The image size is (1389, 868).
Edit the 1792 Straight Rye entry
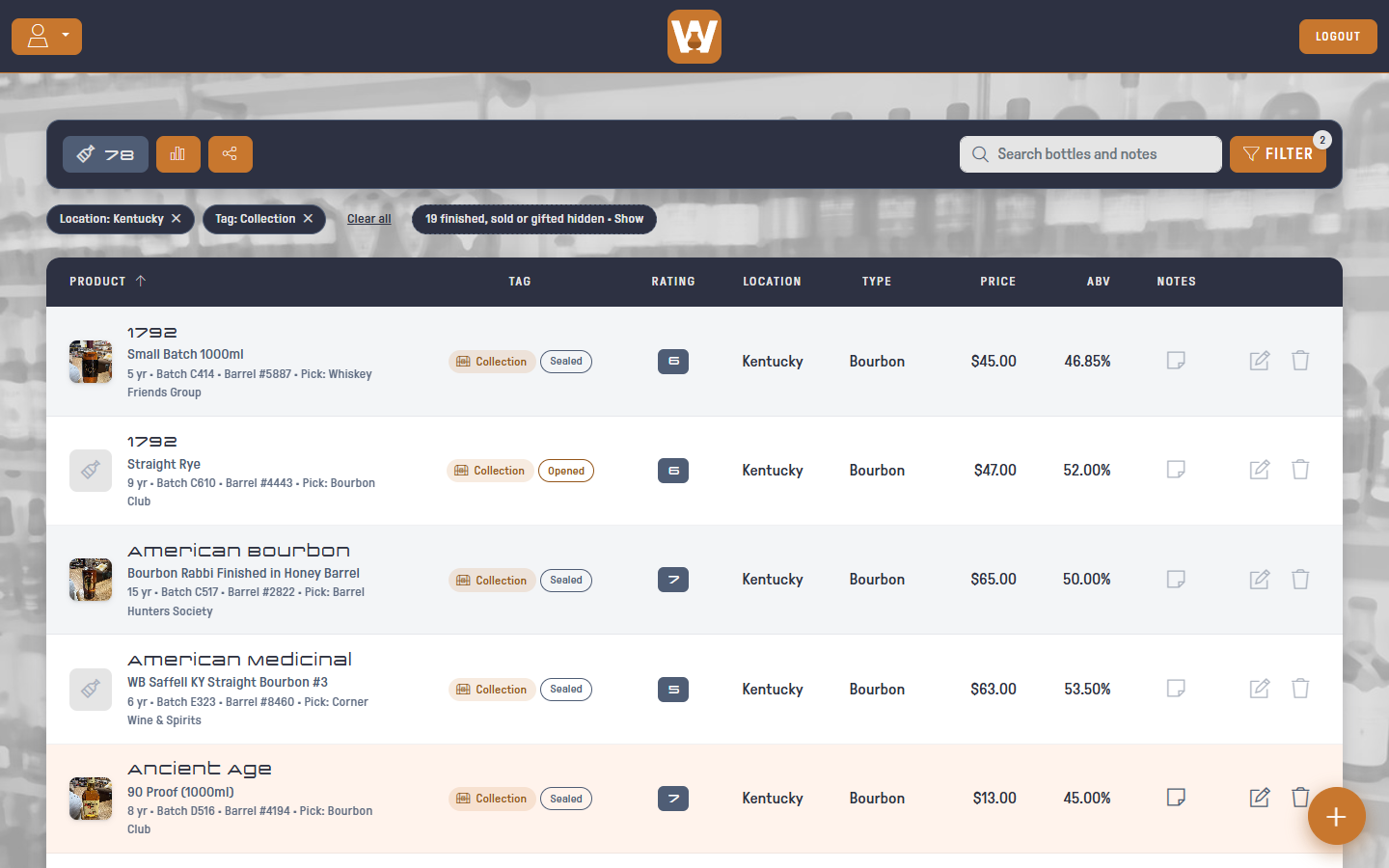pos(1260,470)
